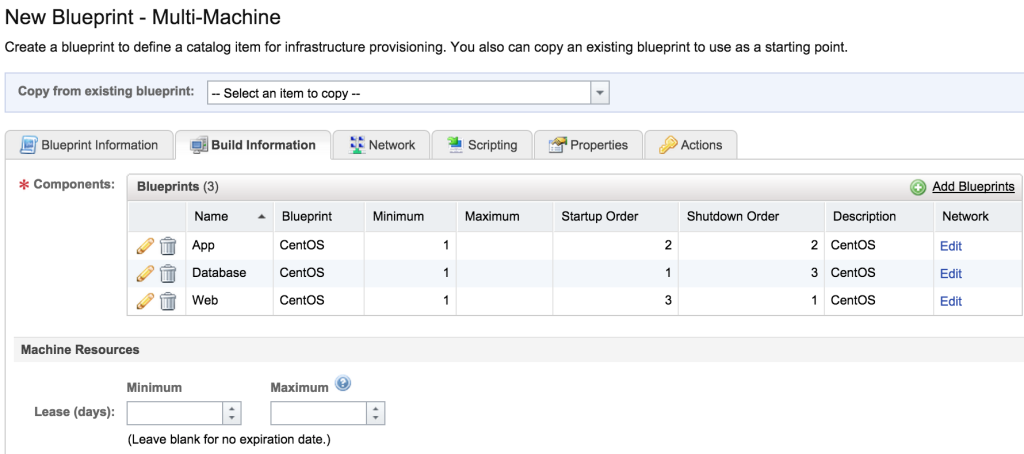The width and height of the screenshot is (1024, 454).
Task: Click the pencil edit icon for App row
Action: pos(145,246)
